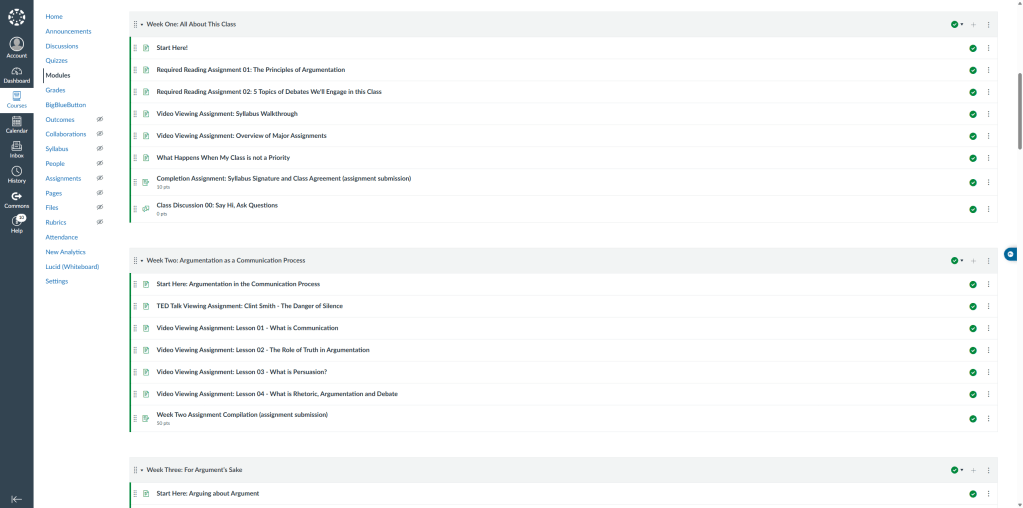Screen dimensions: 1023x508
Task: Open the Help icon
Action: pyautogui.click(x=16, y=224)
